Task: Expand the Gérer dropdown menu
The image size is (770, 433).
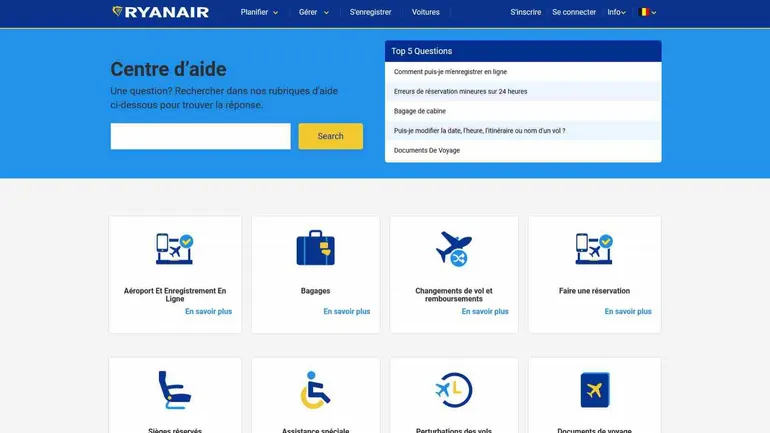Action: (314, 12)
